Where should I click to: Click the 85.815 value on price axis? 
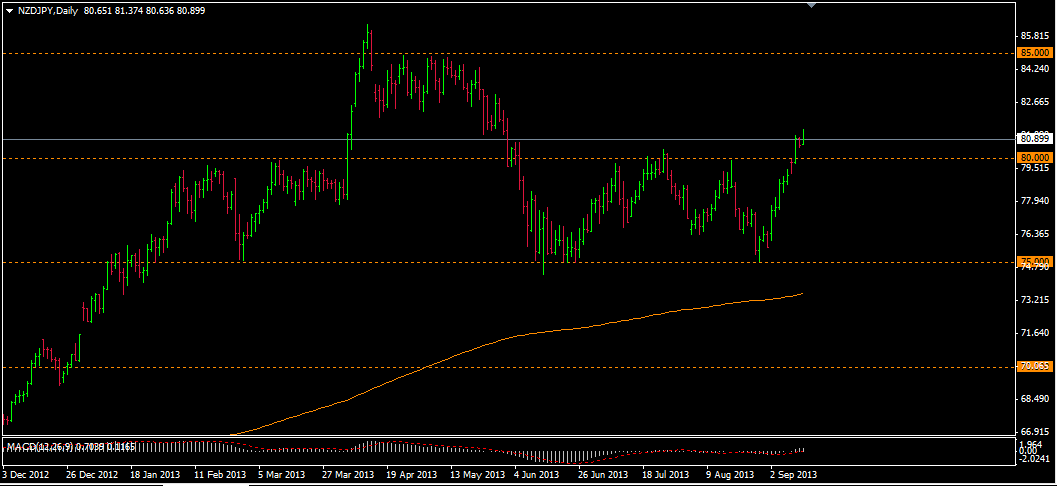point(1035,36)
